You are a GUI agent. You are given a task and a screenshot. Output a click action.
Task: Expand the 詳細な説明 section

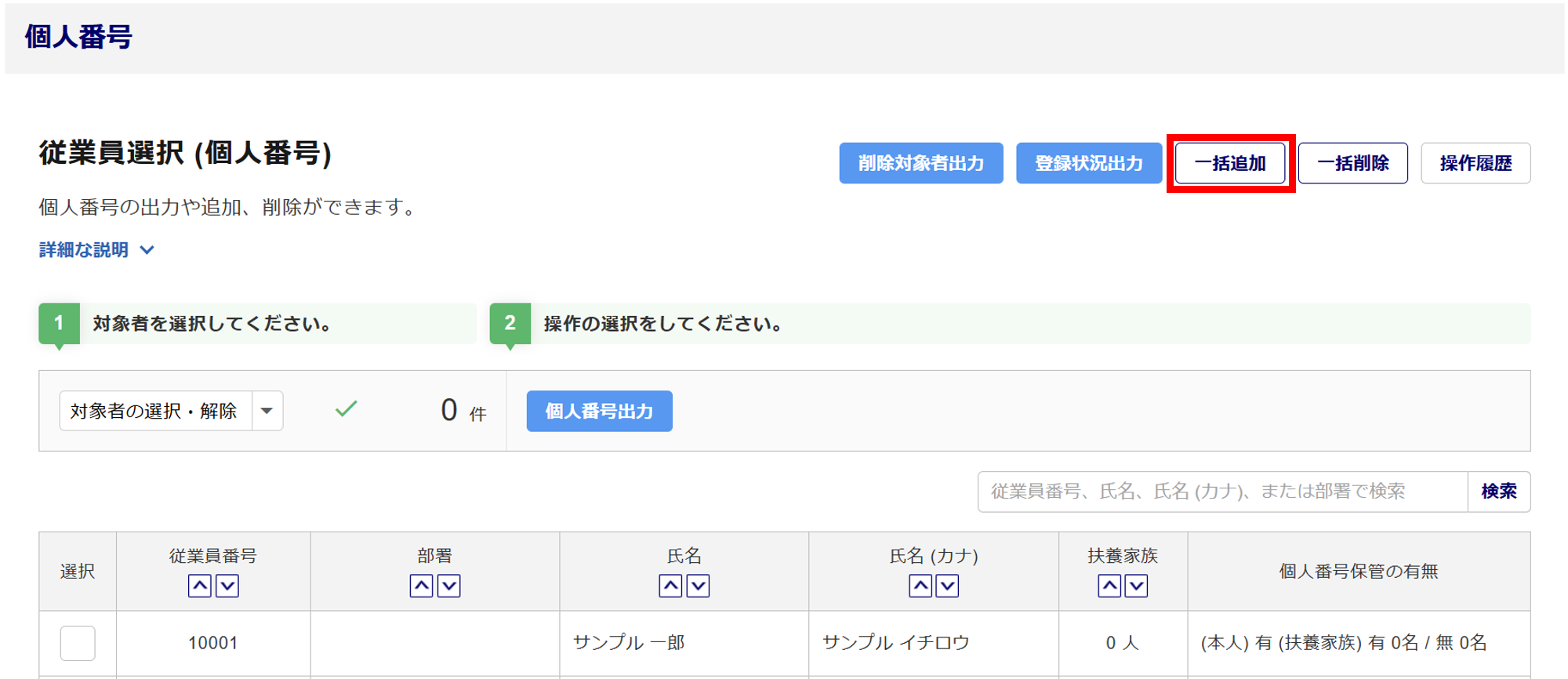pos(96,250)
